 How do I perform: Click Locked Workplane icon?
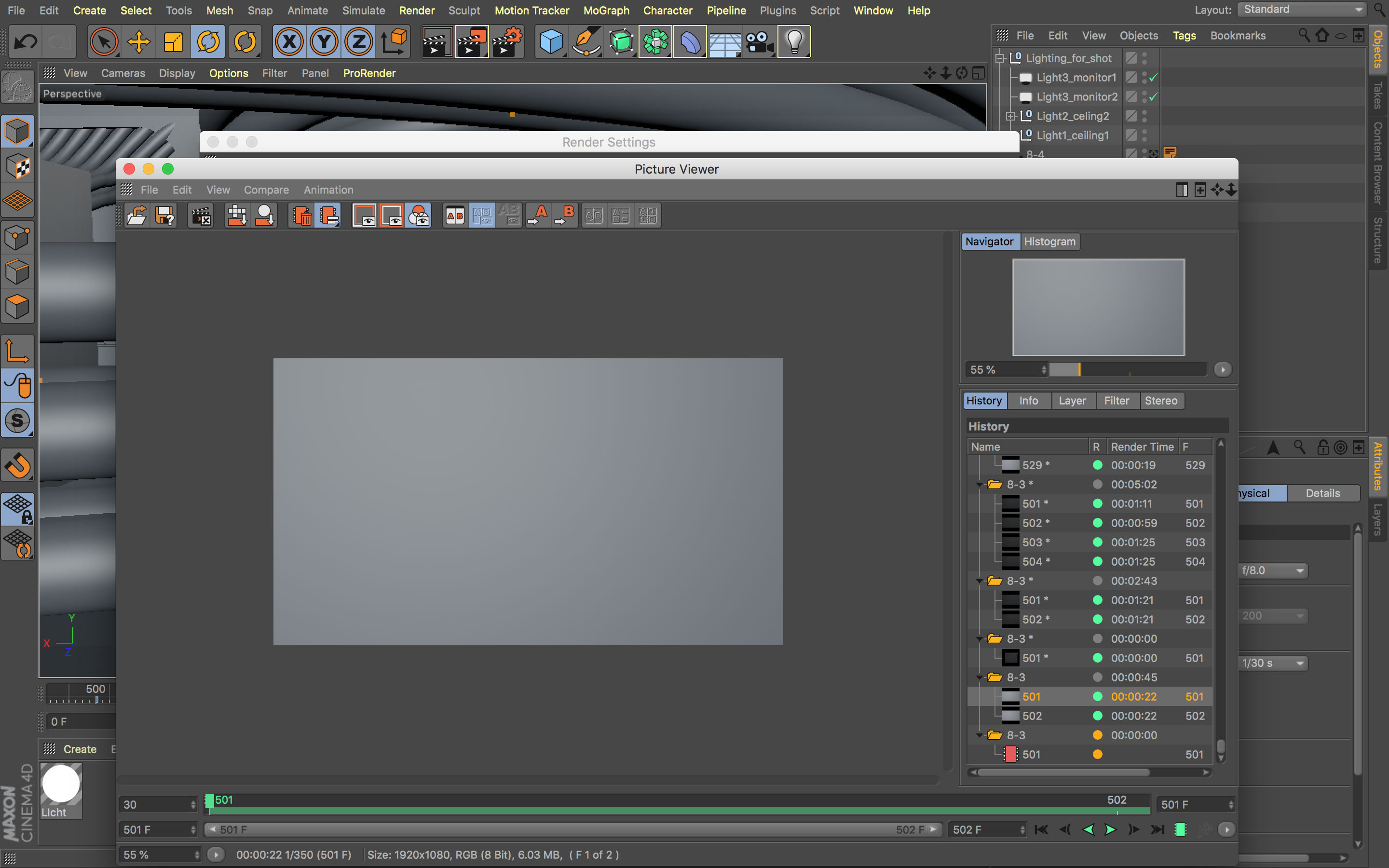pos(18,509)
